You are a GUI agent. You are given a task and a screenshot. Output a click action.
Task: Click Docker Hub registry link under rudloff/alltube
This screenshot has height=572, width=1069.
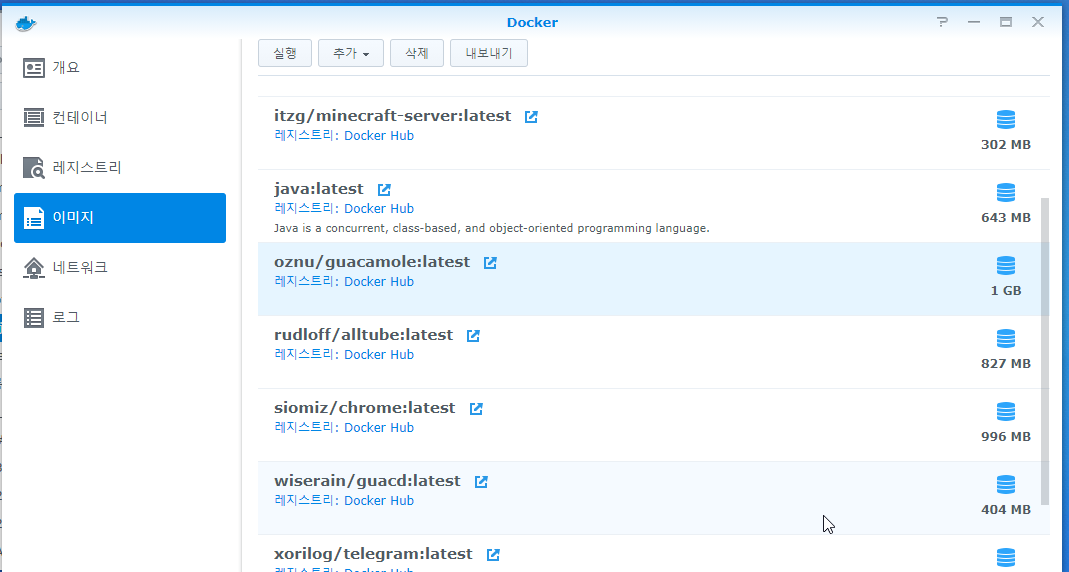point(378,355)
